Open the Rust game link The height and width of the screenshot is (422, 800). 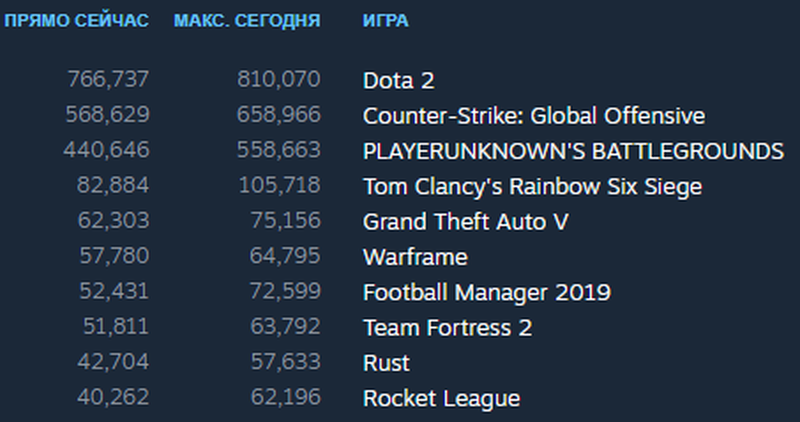pyautogui.click(x=386, y=363)
